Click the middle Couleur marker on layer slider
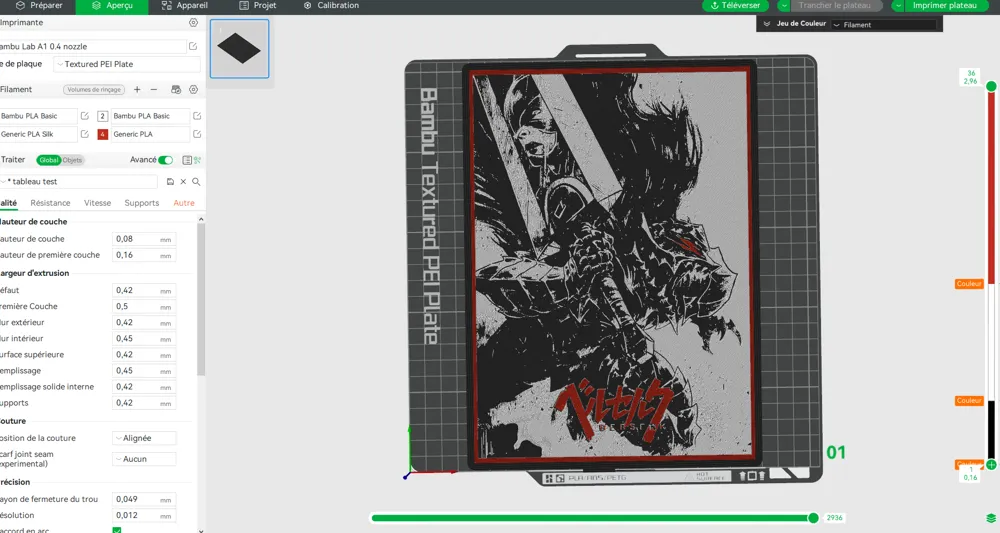Viewport: 1000px width, 533px height. point(969,400)
